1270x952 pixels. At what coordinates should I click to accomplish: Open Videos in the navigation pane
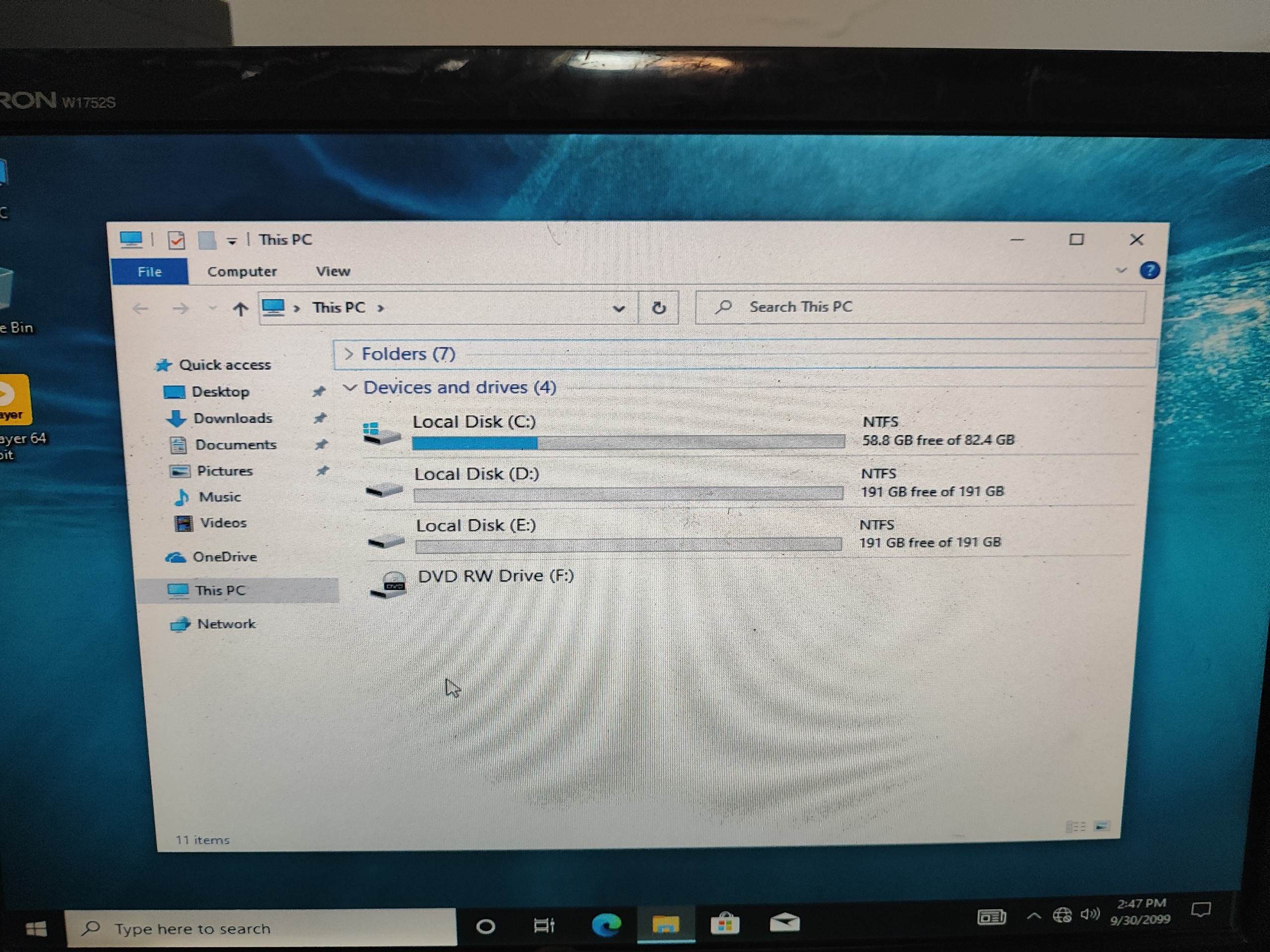(x=210, y=523)
